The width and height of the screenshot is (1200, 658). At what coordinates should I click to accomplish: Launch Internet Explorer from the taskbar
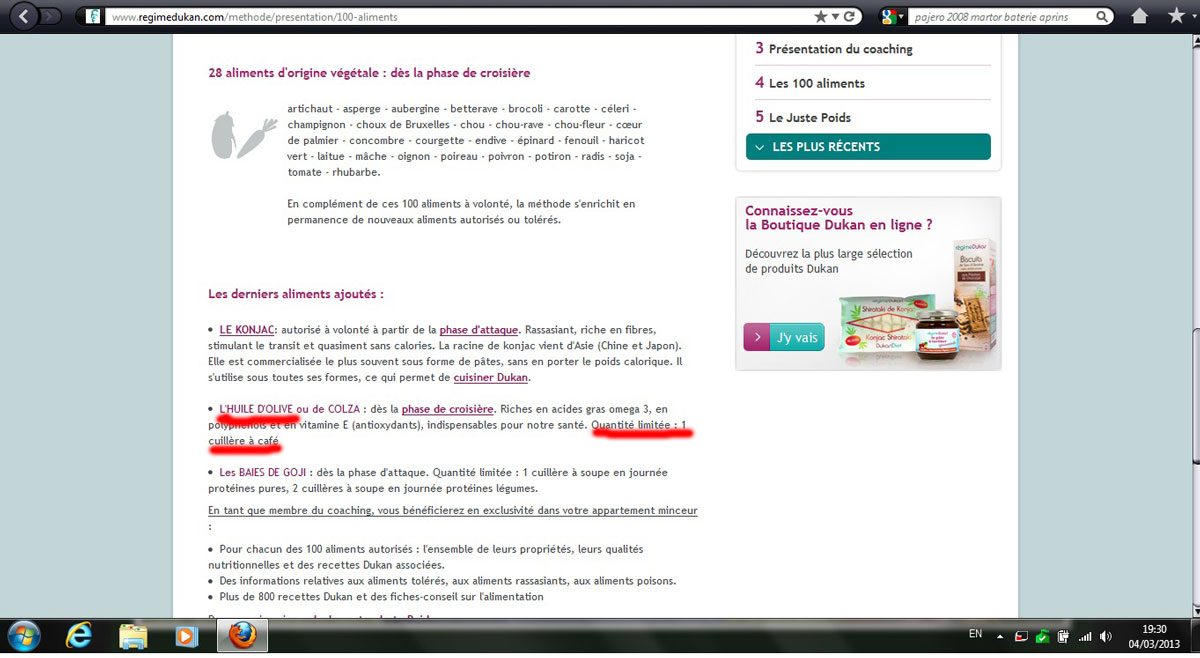(79, 636)
